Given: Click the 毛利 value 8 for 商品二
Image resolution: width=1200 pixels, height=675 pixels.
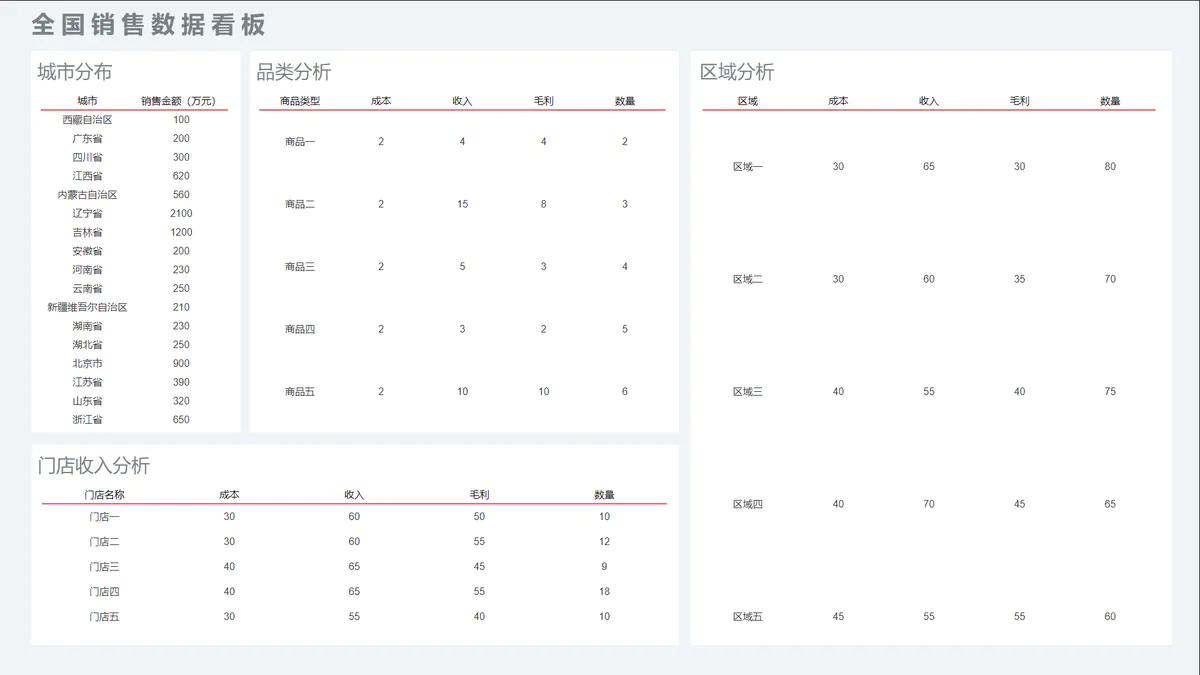Looking at the screenshot, I should pos(543,204).
